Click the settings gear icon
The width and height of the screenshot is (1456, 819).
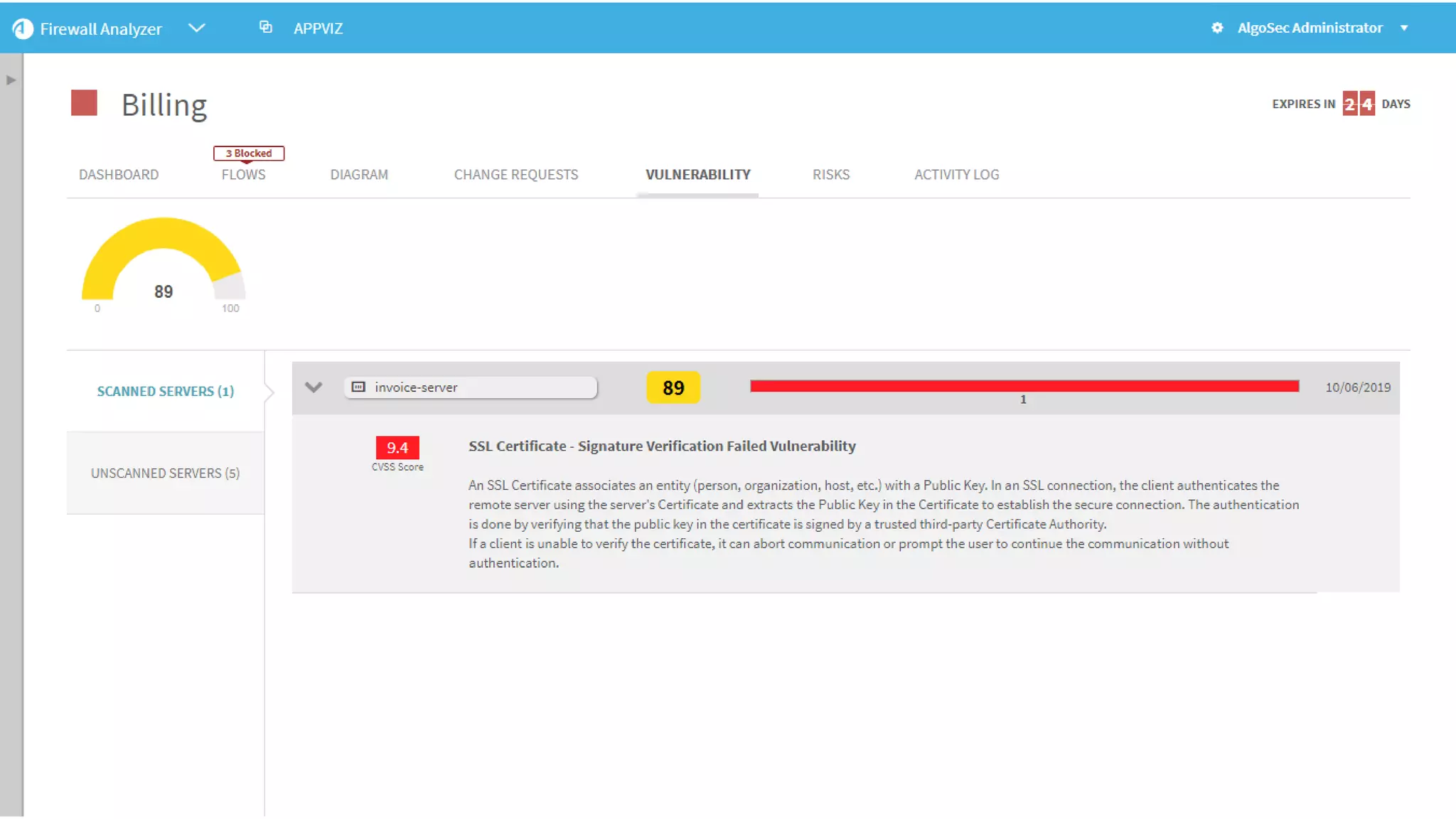(x=1217, y=28)
